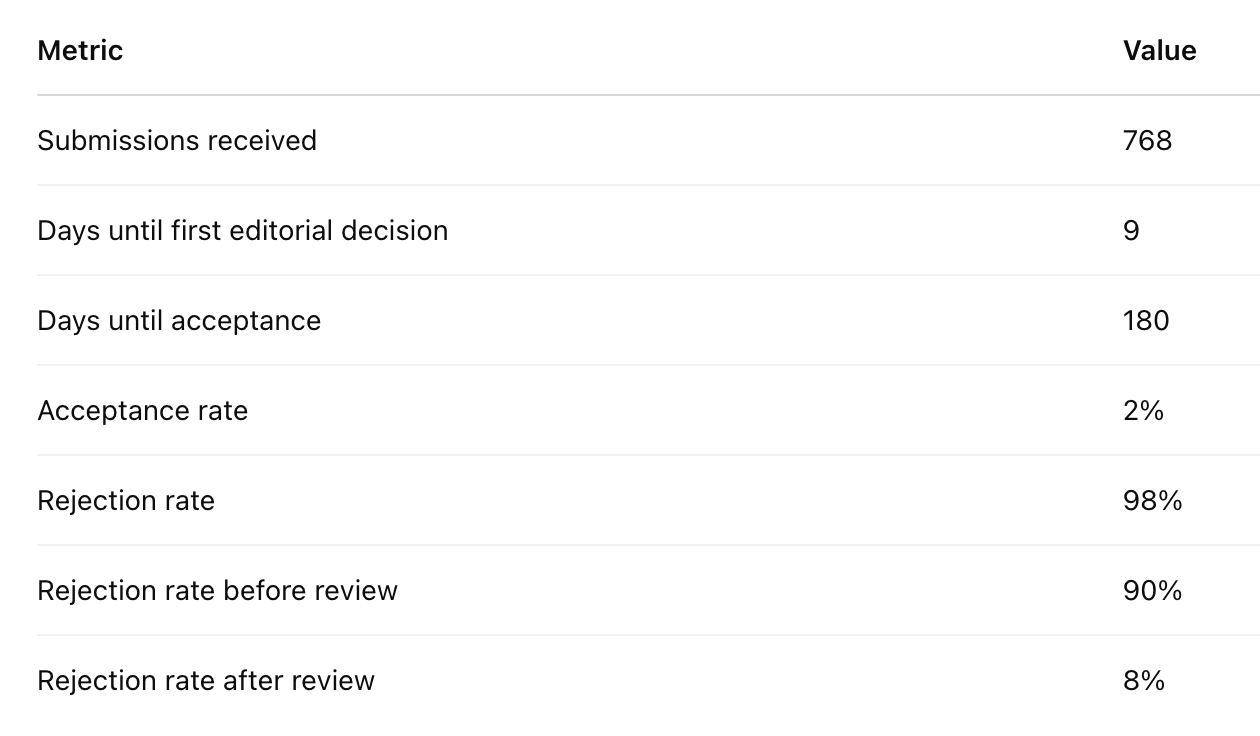
Task: Select the Submissions received row label
Action: (177, 140)
